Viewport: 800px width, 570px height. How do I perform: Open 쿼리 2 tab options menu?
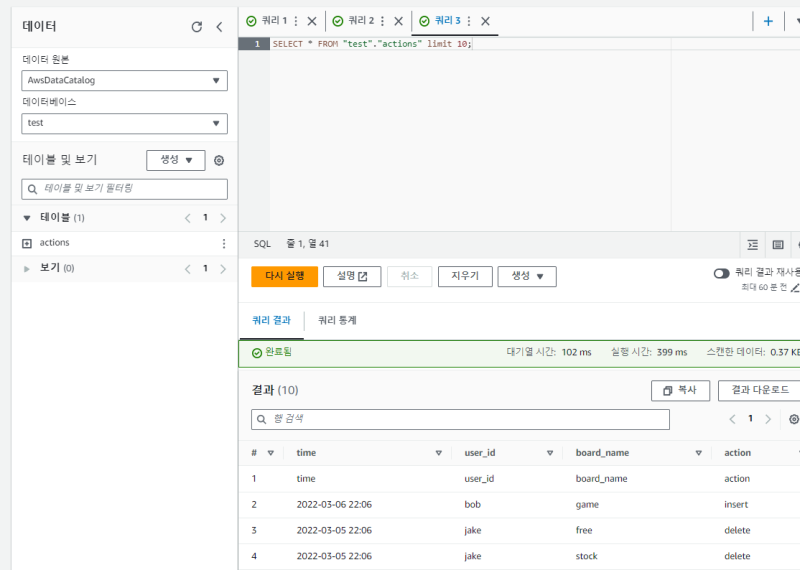pos(382,21)
